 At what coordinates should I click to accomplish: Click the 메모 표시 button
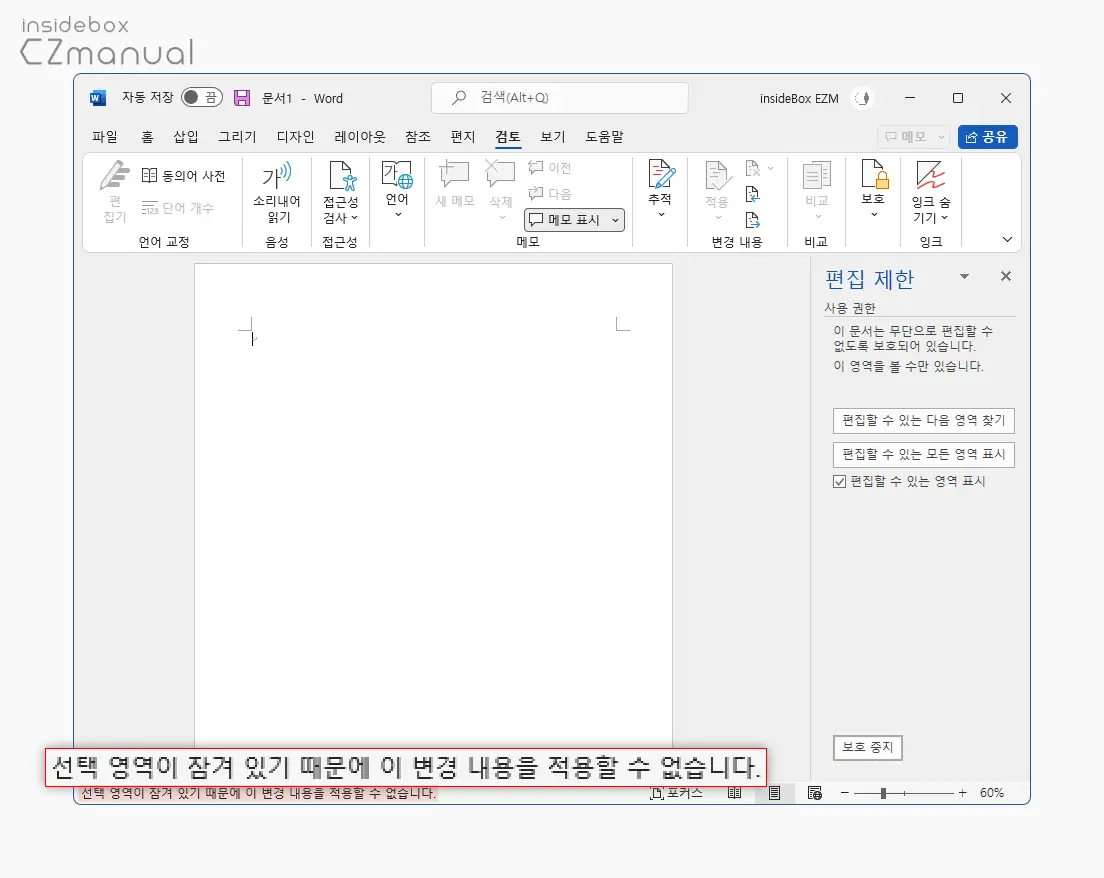(x=565, y=220)
